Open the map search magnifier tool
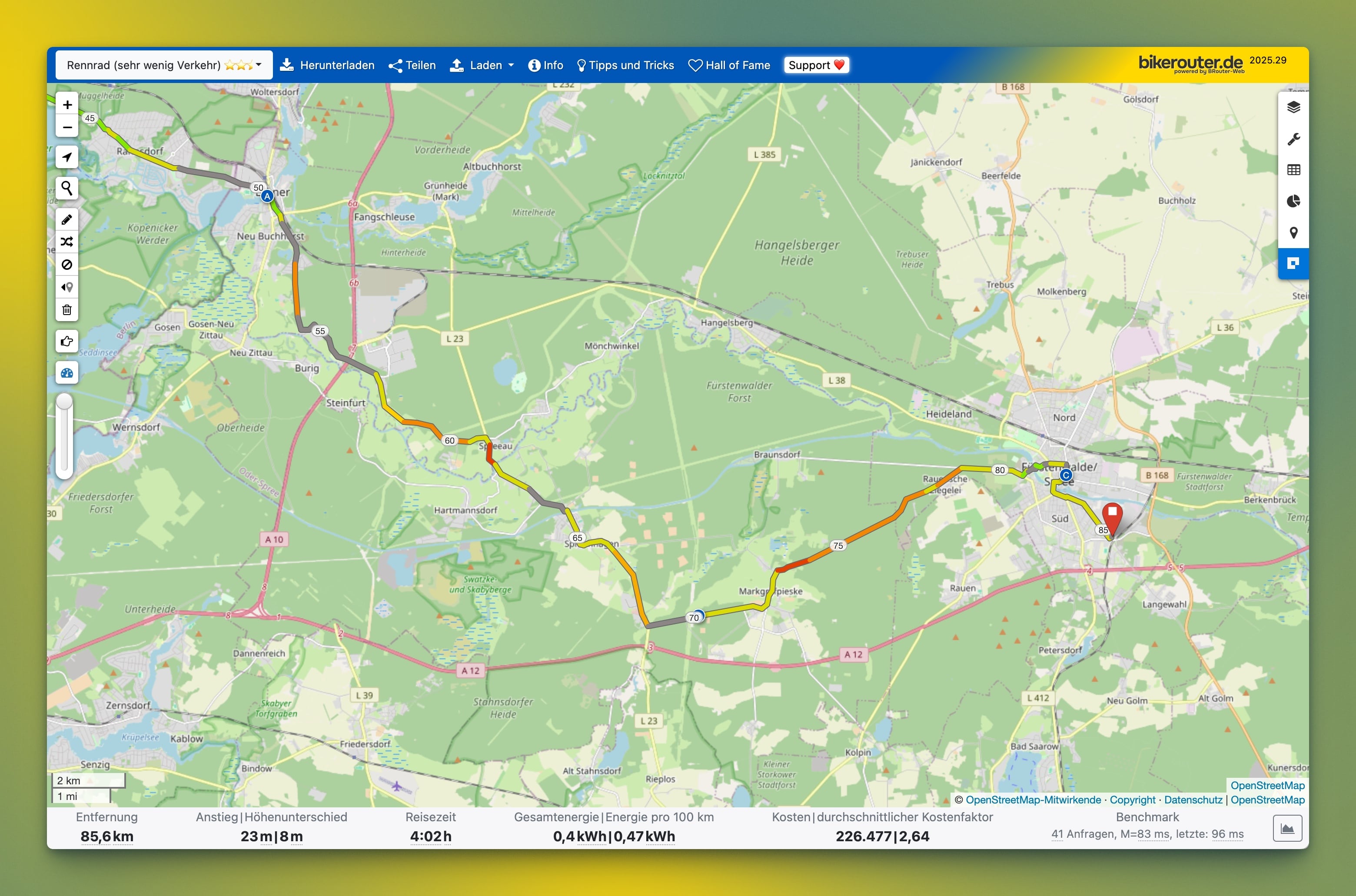 click(67, 188)
